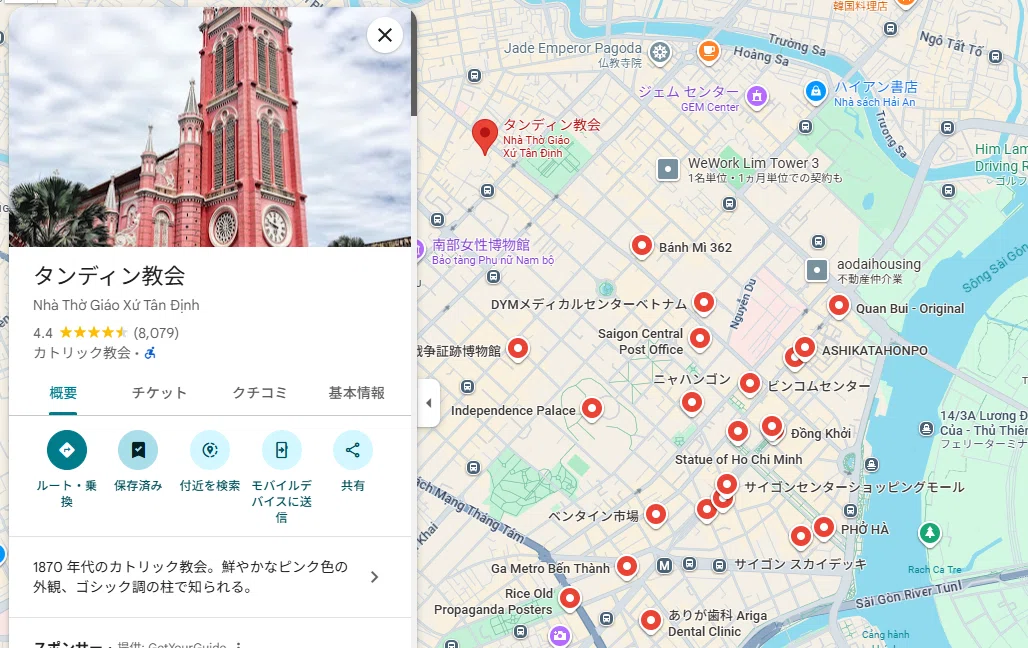Click the wheelchair accessibility icon
The image size is (1028, 648).
pyautogui.click(x=150, y=353)
